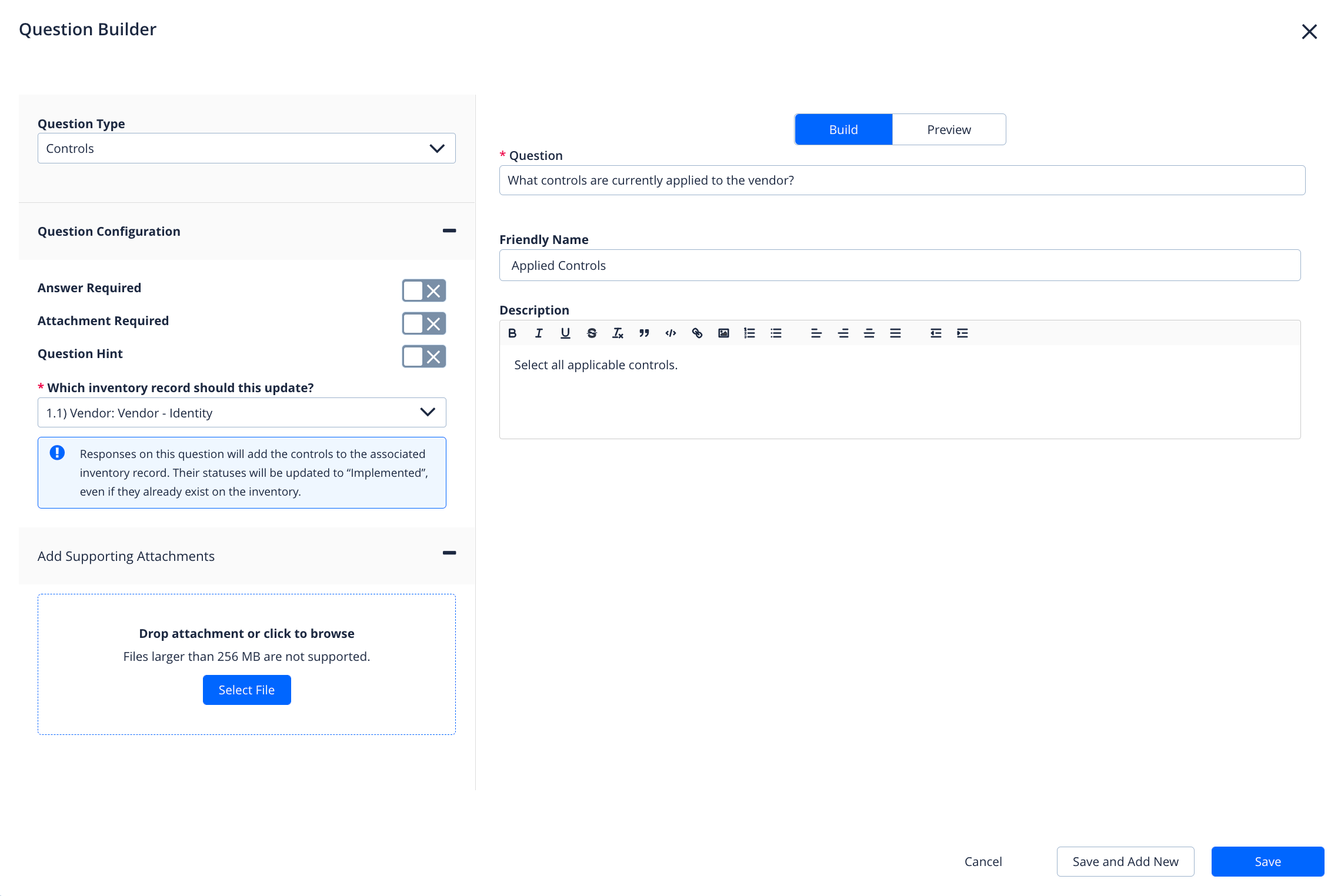1341x896 pixels.
Task: Click into the Friendly Name field
Action: [x=900, y=265]
